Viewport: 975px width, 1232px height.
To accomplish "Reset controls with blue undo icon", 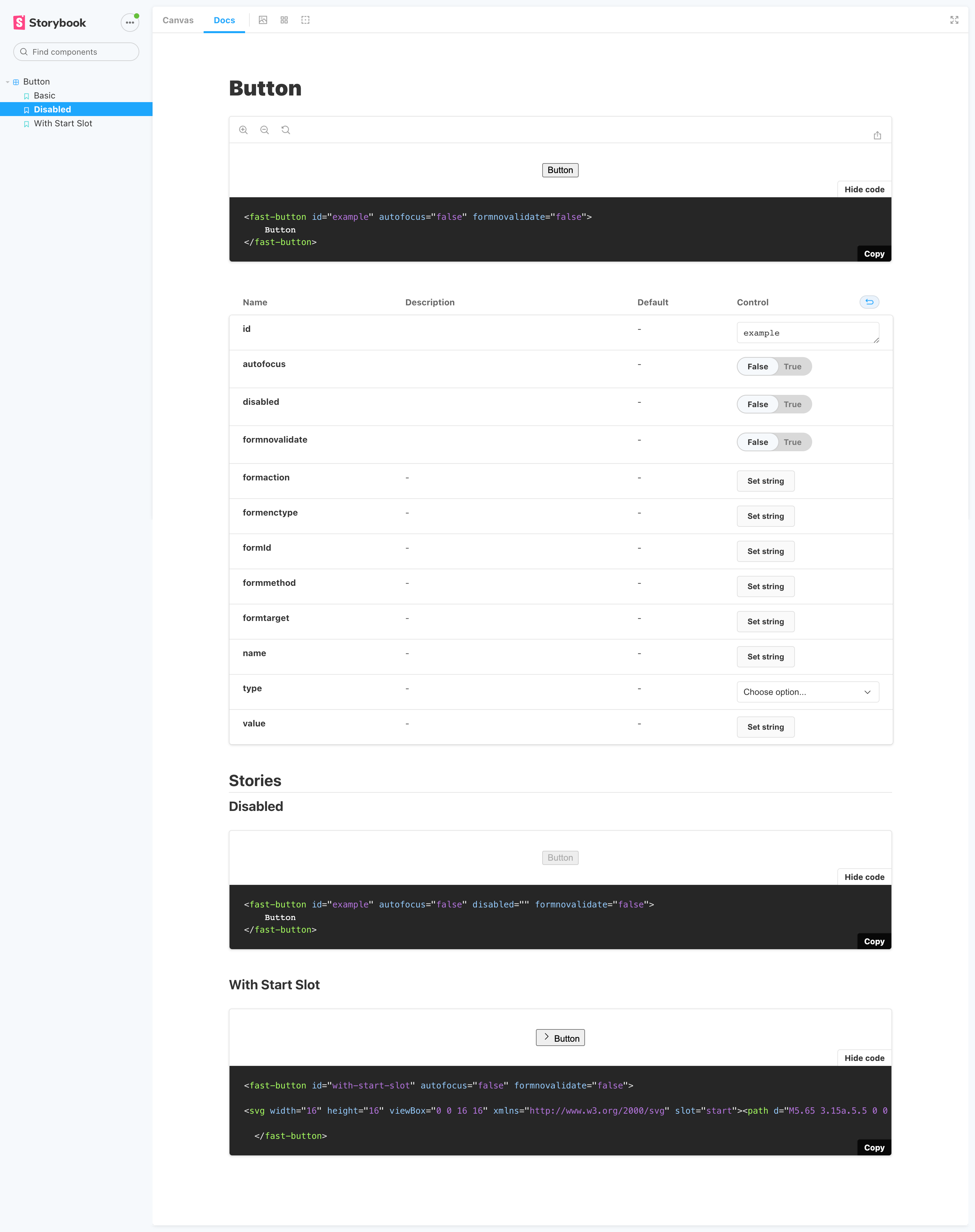I will tap(869, 302).
